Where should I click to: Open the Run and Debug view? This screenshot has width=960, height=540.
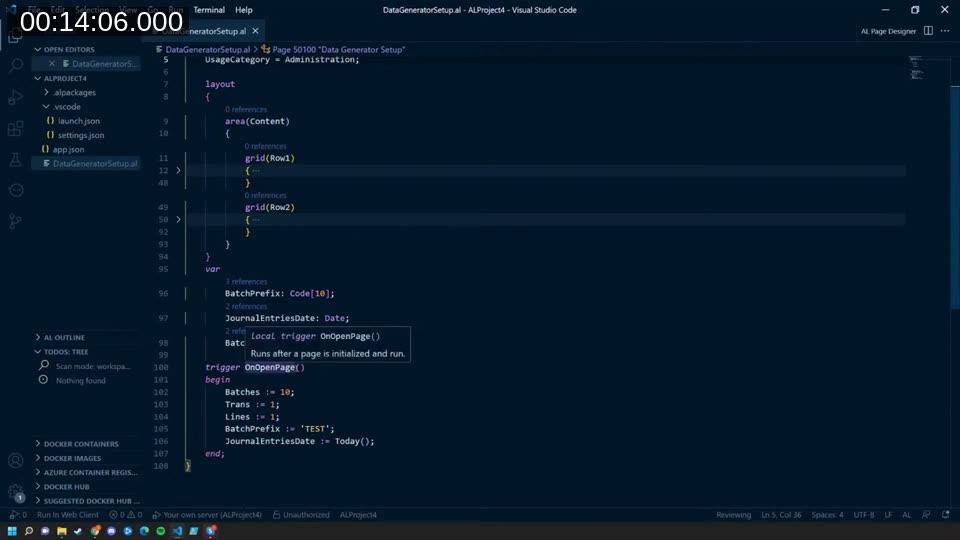click(x=16, y=97)
